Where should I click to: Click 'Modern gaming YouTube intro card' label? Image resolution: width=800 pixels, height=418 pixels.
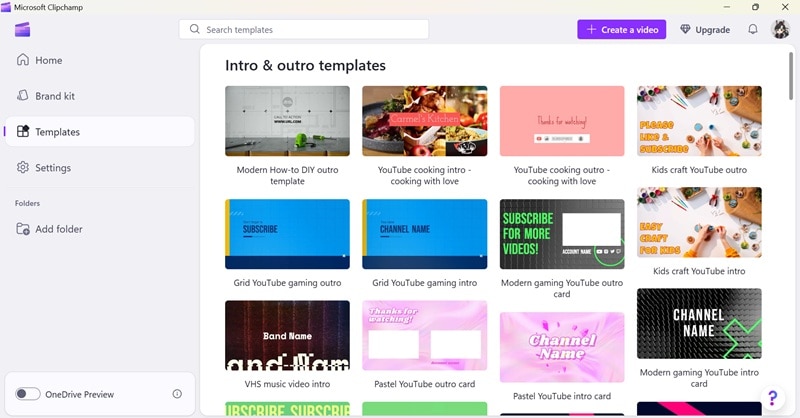click(699, 378)
